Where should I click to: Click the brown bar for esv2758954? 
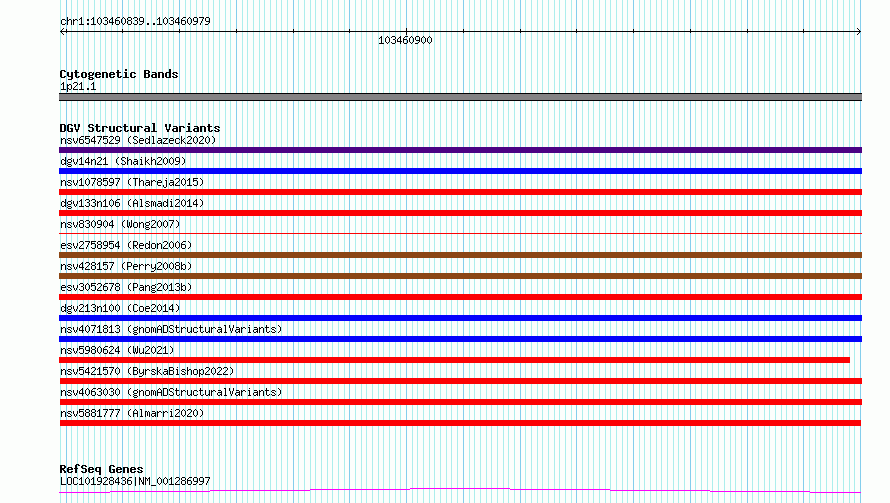(460, 255)
